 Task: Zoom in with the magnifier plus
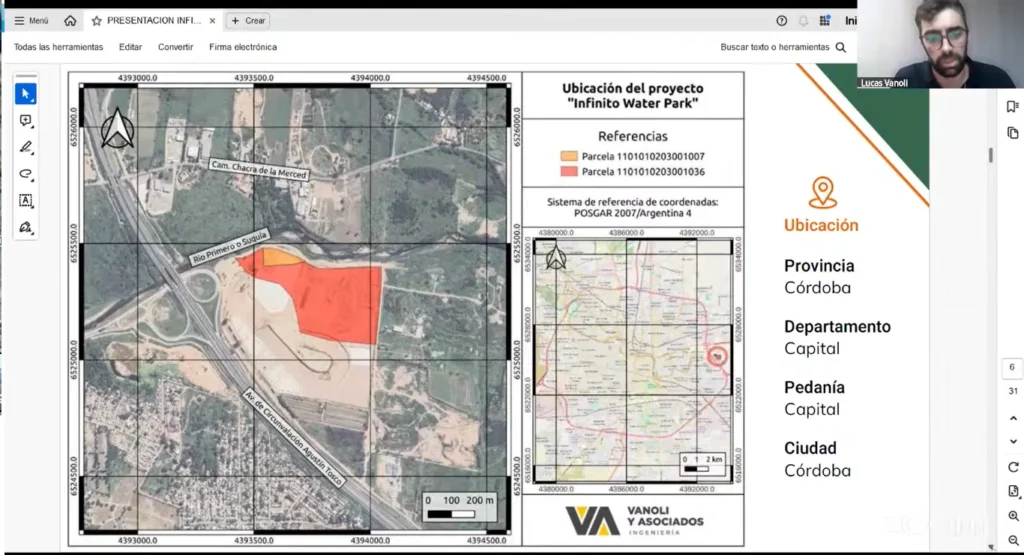tap(1013, 516)
